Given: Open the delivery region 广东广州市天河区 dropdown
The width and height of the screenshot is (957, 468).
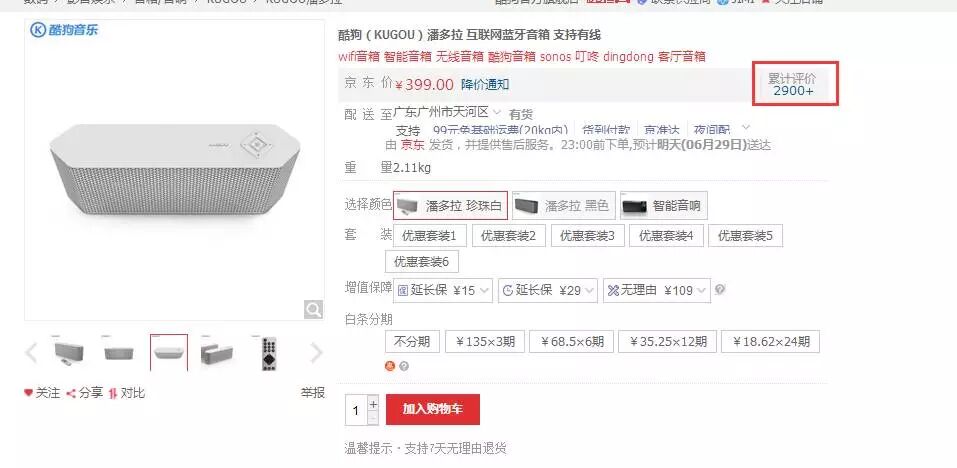Looking at the screenshot, I should (447, 112).
